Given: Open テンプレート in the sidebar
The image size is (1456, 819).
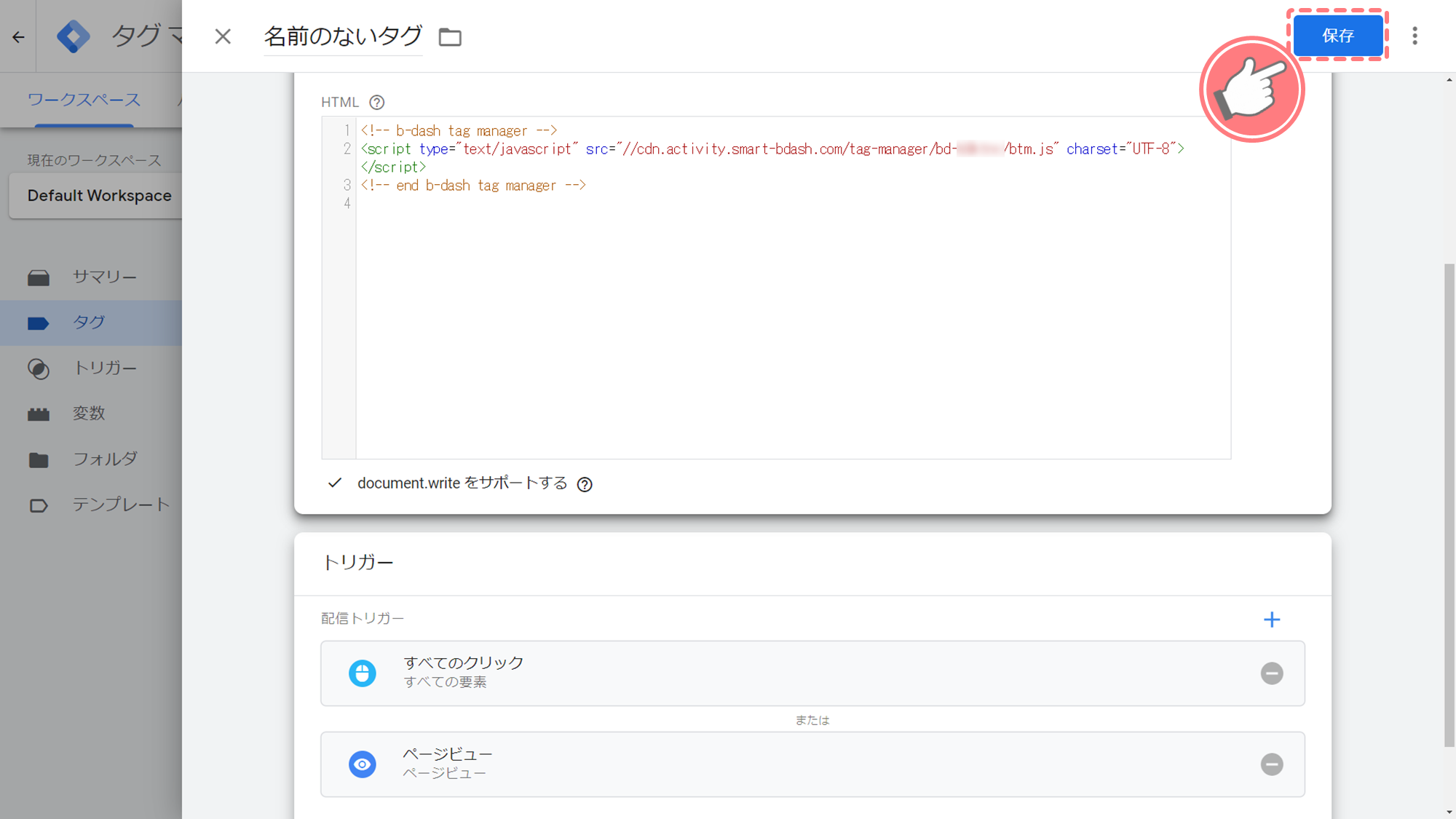Looking at the screenshot, I should click(x=91, y=505).
